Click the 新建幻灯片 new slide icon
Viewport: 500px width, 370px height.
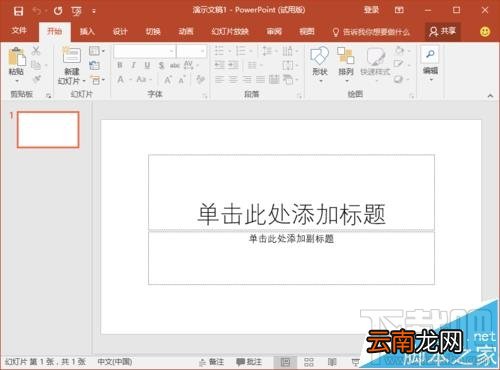coord(71,56)
